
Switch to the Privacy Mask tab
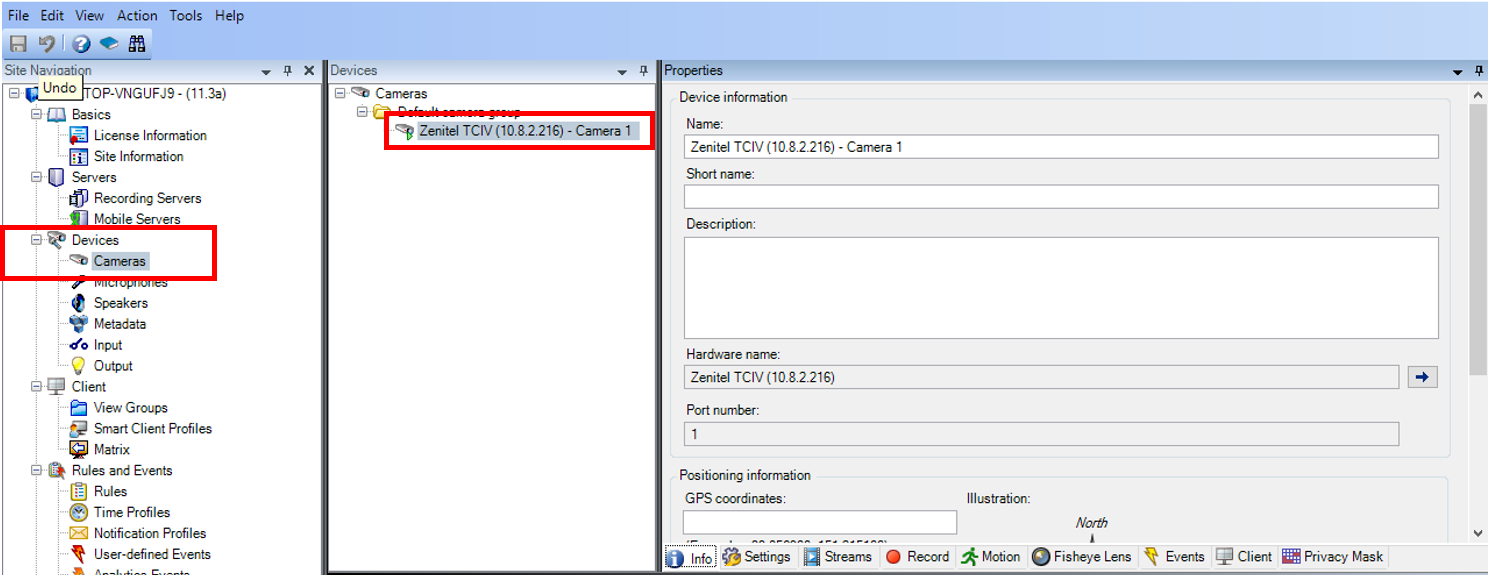1333,557
